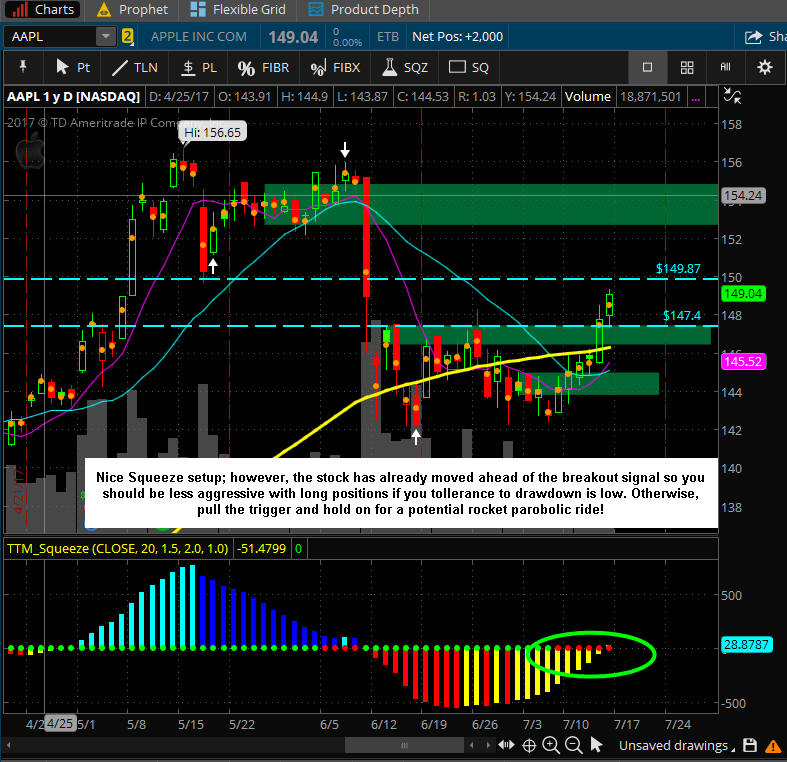The image size is (787, 762).
Task: Switch to the Prophet tab
Action: coord(133,10)
